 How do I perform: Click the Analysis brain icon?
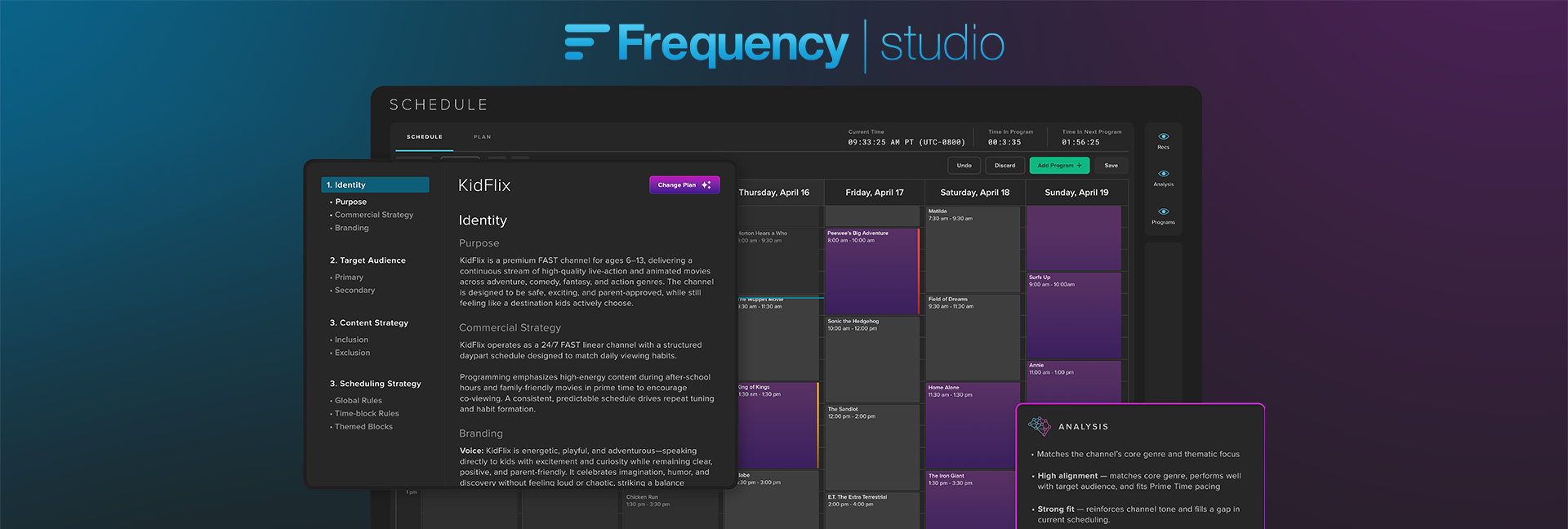coord(1039,425)
